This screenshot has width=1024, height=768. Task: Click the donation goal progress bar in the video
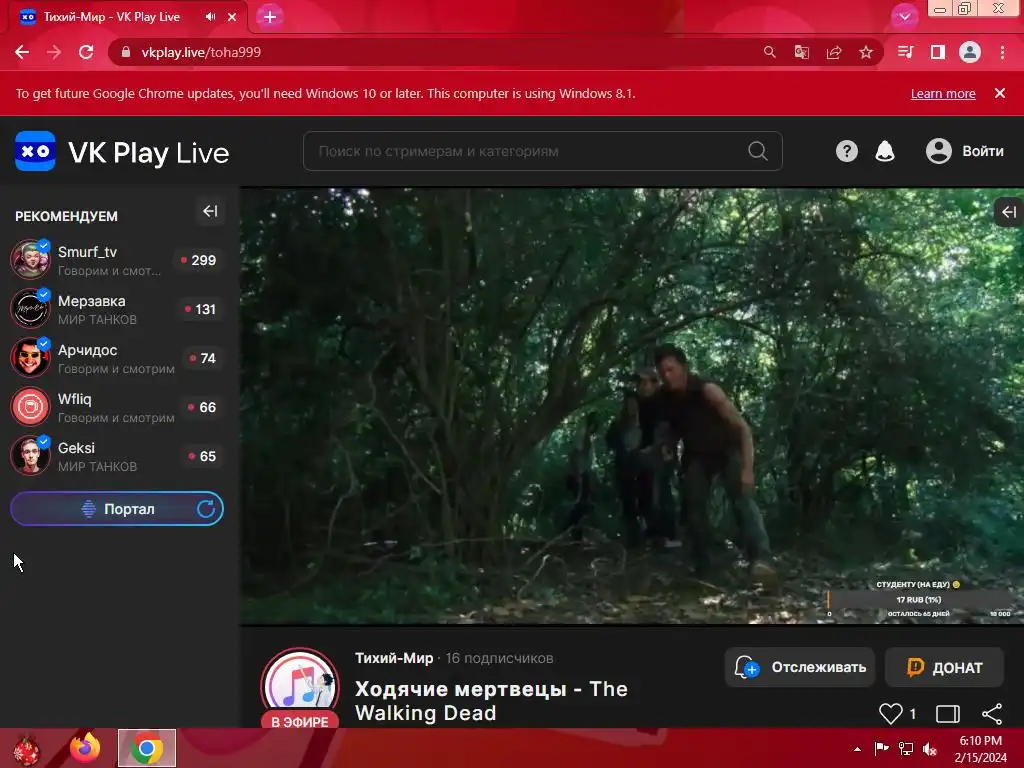pyautogui.click(x=919, y=600)
